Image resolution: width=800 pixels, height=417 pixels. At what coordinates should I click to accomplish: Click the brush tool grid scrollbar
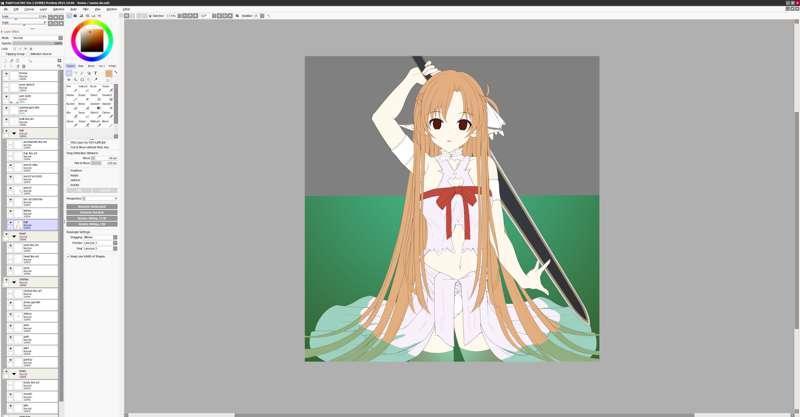116,104
